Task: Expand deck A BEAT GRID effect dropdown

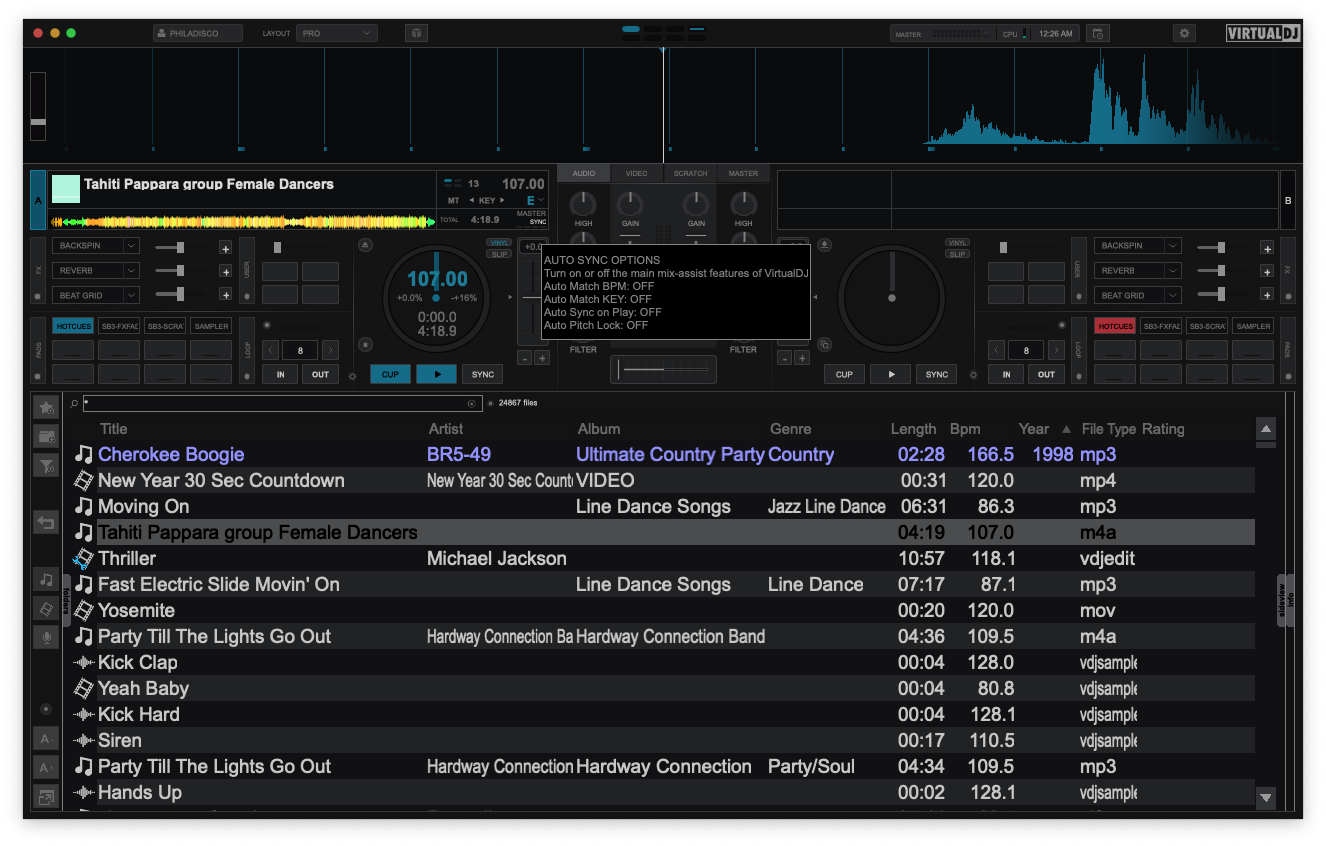Action: point(131,296)
